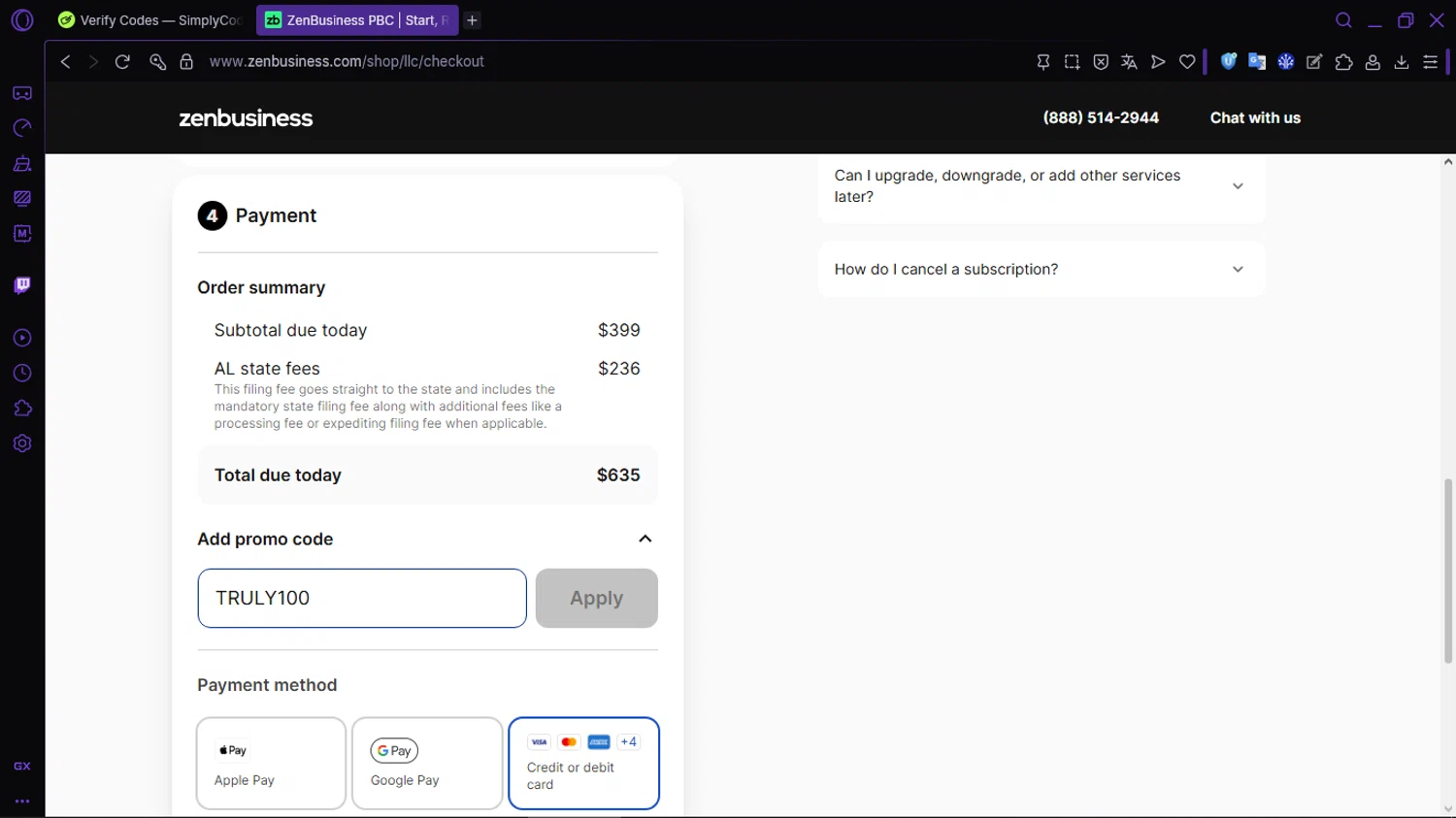Click the translate page icon in address bar

point(1129,61)
